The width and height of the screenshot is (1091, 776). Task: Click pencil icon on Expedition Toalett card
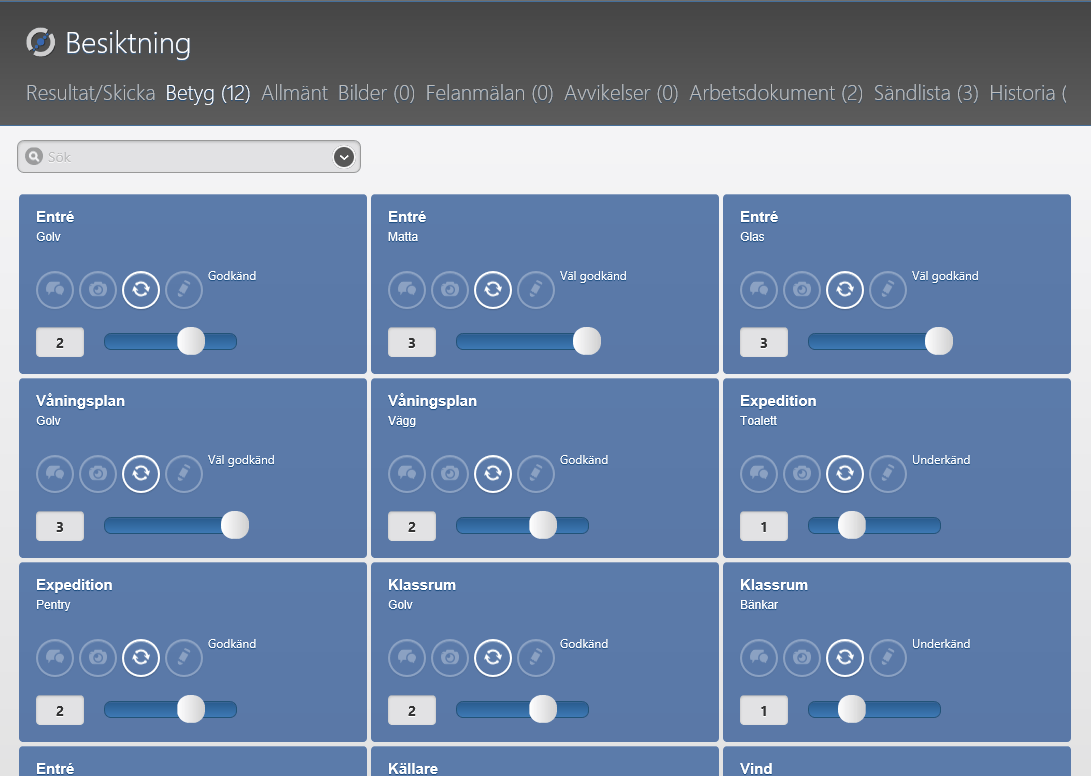tap(889, 474)
